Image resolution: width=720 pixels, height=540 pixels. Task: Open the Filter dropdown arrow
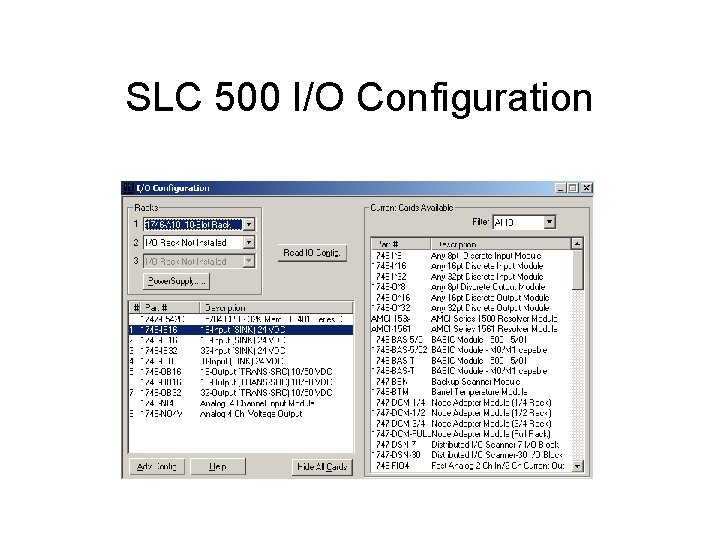click(x=550, y=222)
